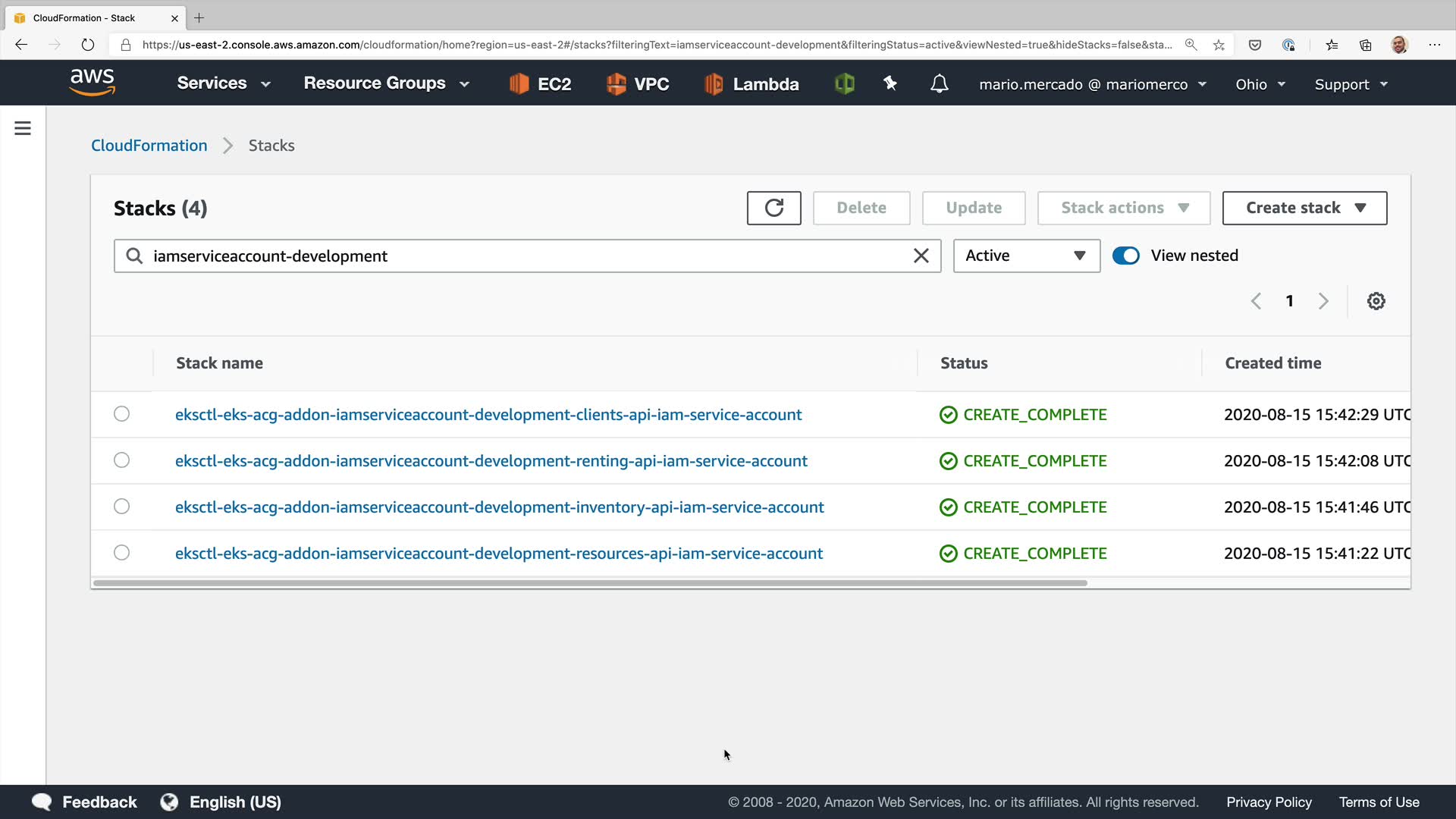Open table preferences gear icon
1456x819 pixels.
[1376, 301]
